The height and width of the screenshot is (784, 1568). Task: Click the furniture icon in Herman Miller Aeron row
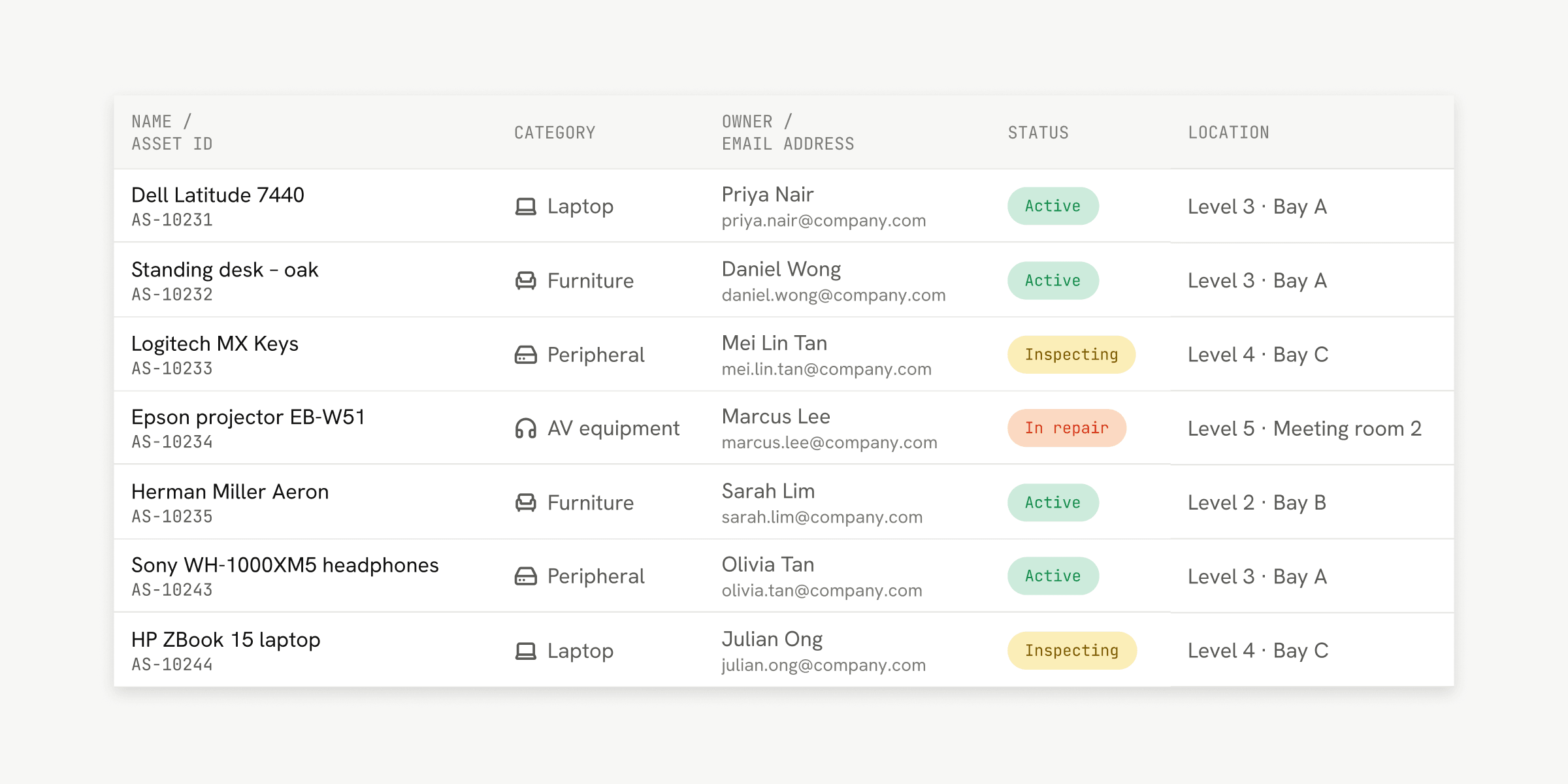[525, 502]
